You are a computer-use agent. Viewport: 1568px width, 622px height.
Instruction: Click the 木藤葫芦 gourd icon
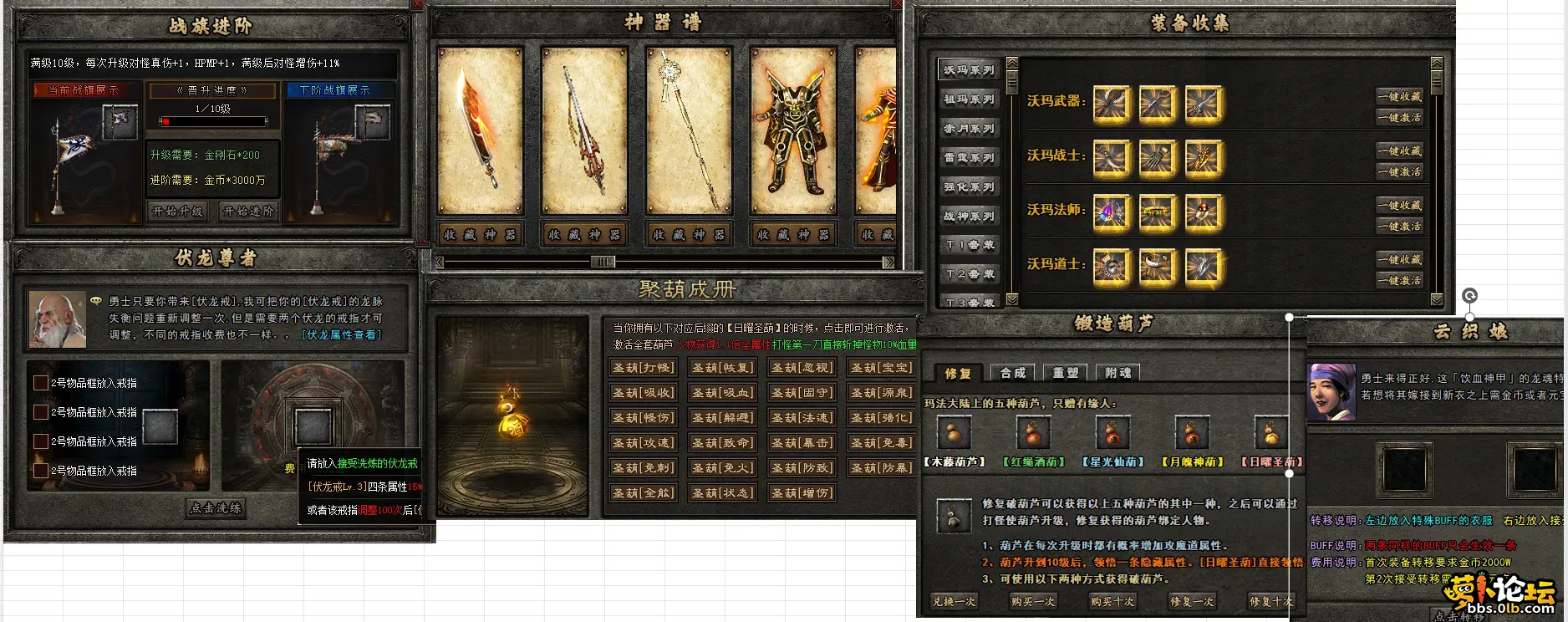pyautogui.click(x=953, y=433)
